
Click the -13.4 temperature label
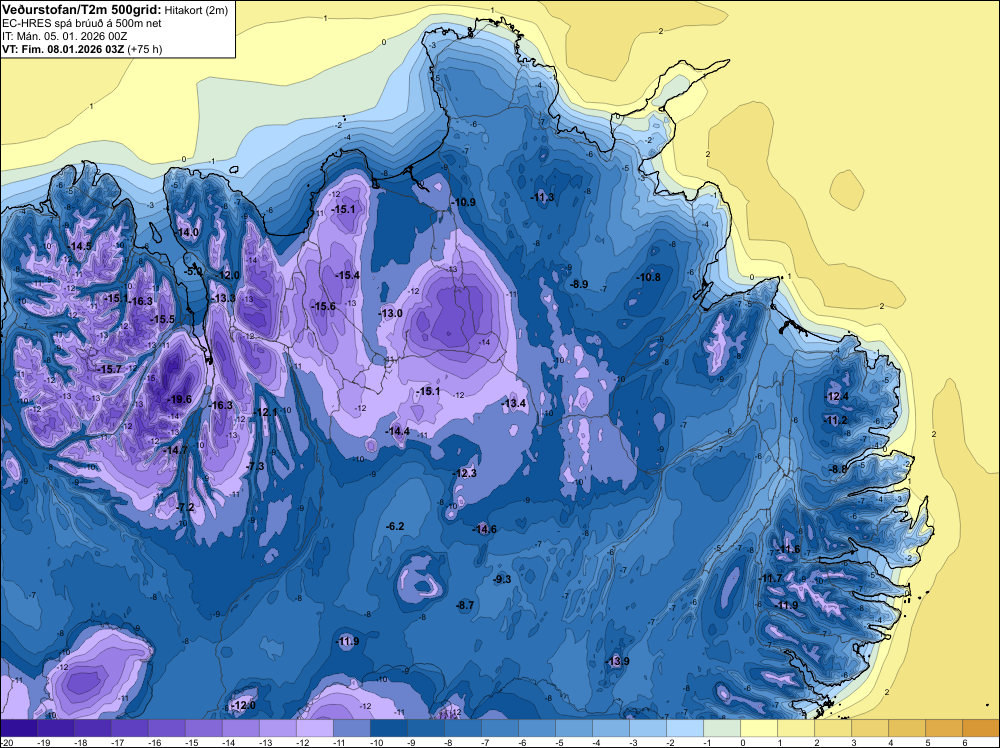[513, 403]
